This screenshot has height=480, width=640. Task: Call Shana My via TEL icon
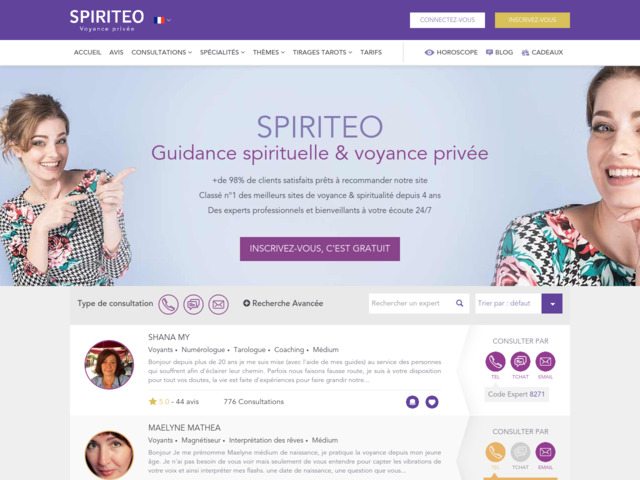click(x=495, y=361)
